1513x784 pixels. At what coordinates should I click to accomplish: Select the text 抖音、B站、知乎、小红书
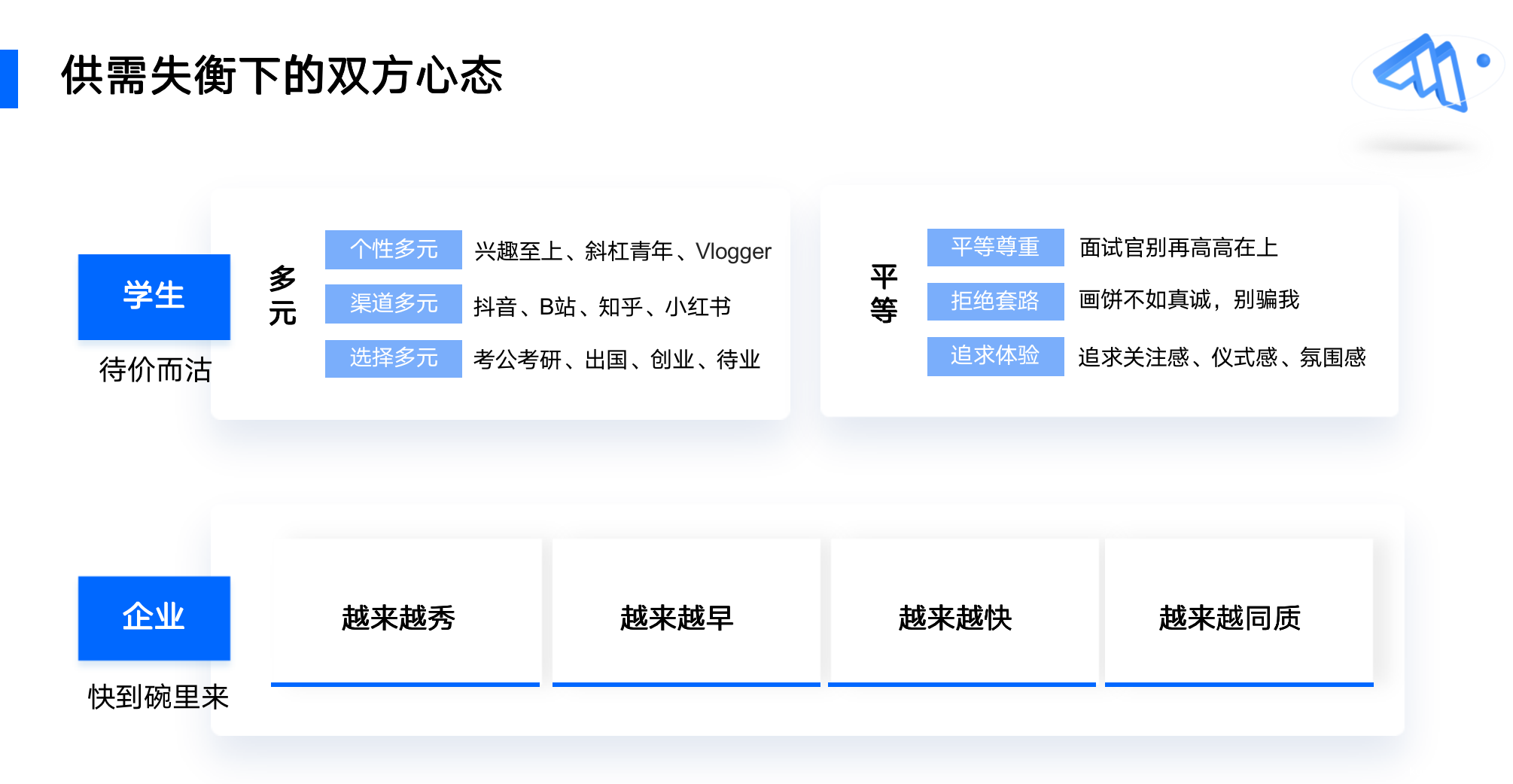point(602,307)
